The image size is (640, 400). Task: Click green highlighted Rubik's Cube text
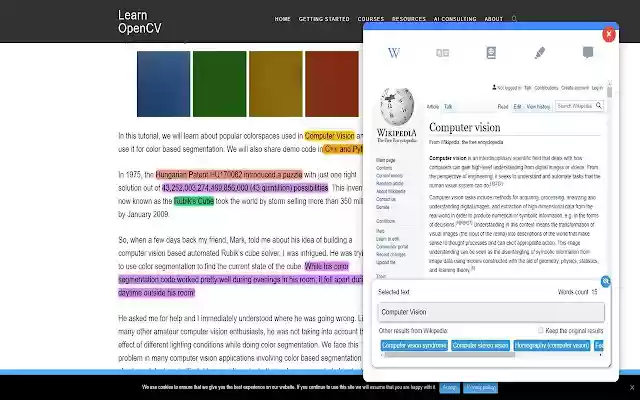click(194, 201)
